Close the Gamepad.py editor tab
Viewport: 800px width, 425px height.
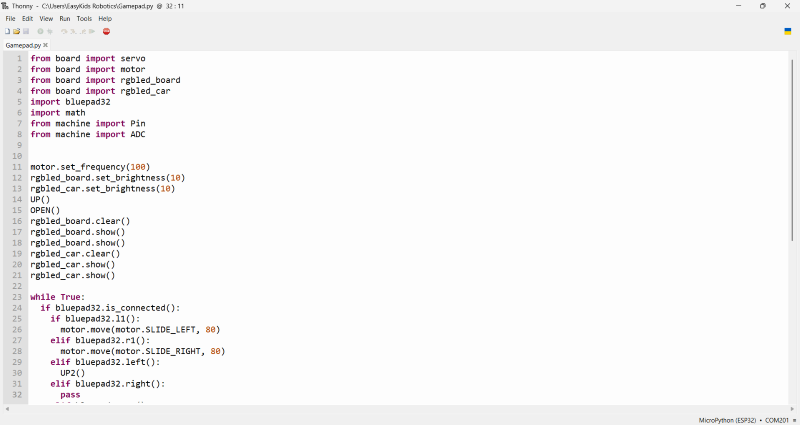coord(46,45)
